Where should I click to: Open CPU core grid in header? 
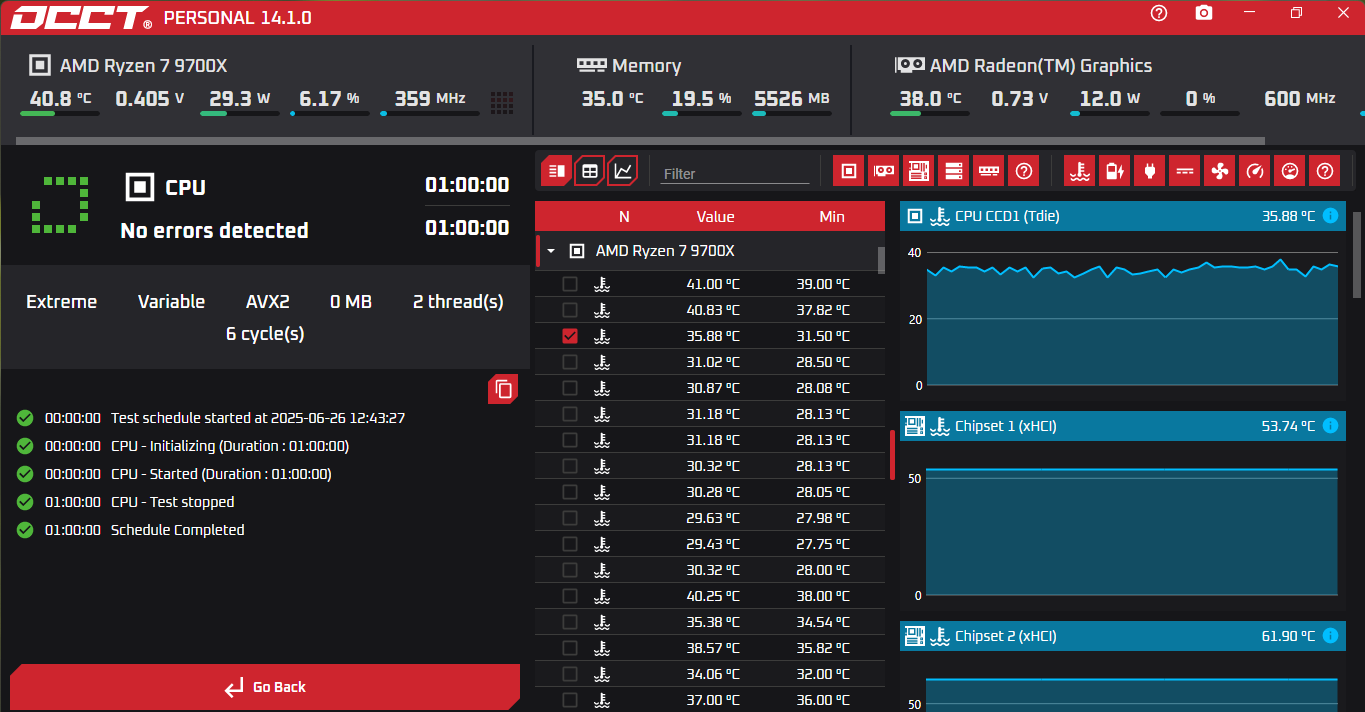[x=502, y=101]
